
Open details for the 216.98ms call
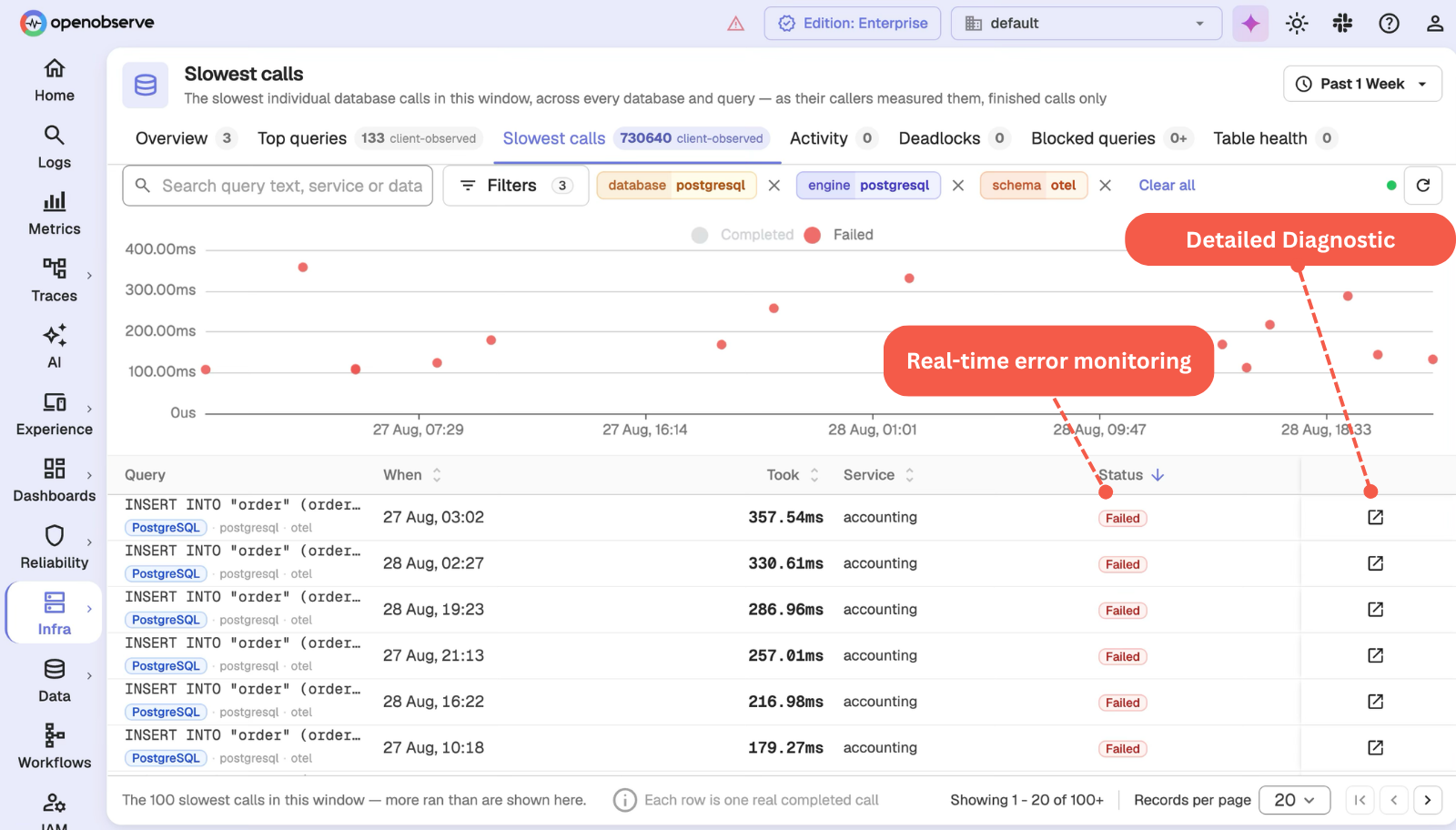[1375, 702]
